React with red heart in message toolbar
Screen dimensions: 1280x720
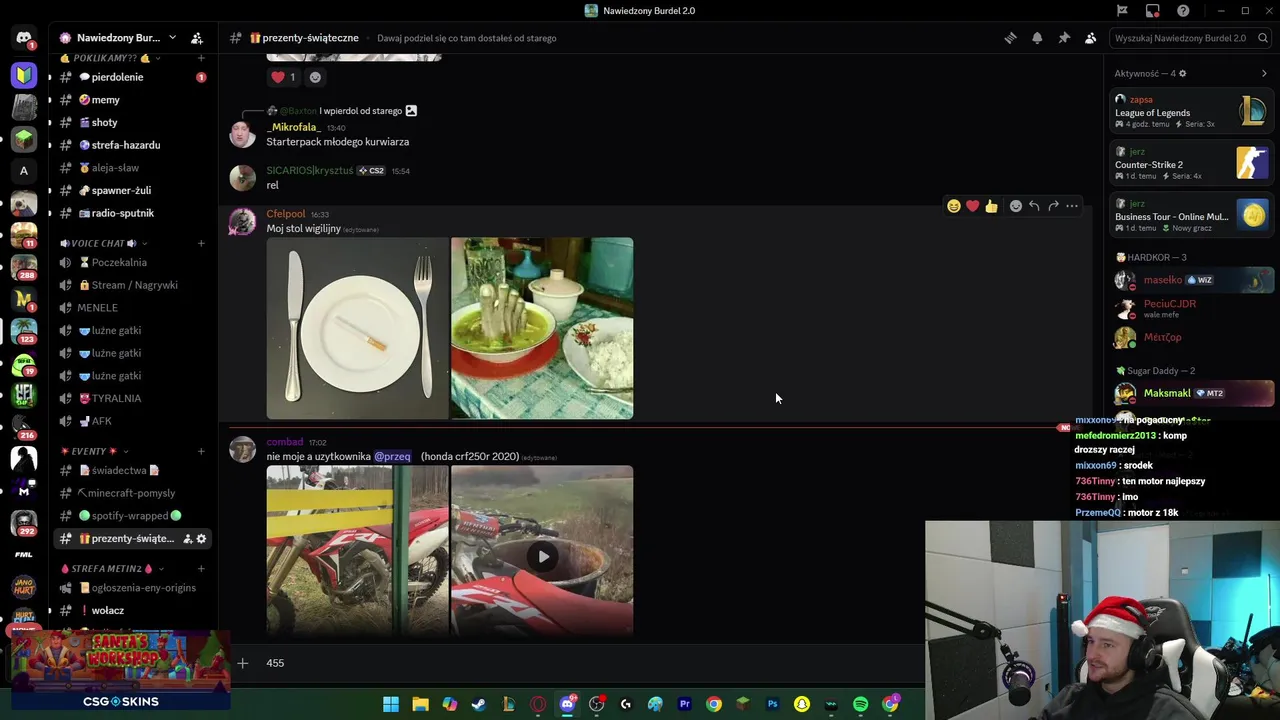(x=972, y=206)
